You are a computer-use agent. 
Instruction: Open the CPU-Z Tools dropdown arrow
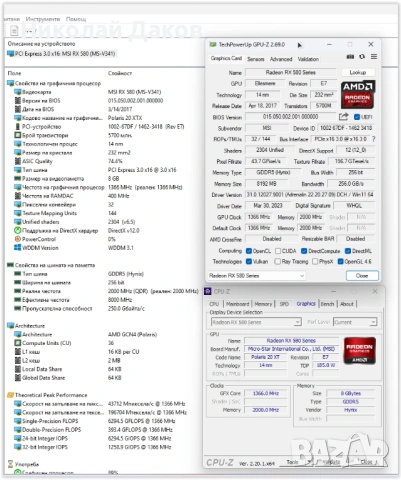point(309,462)
